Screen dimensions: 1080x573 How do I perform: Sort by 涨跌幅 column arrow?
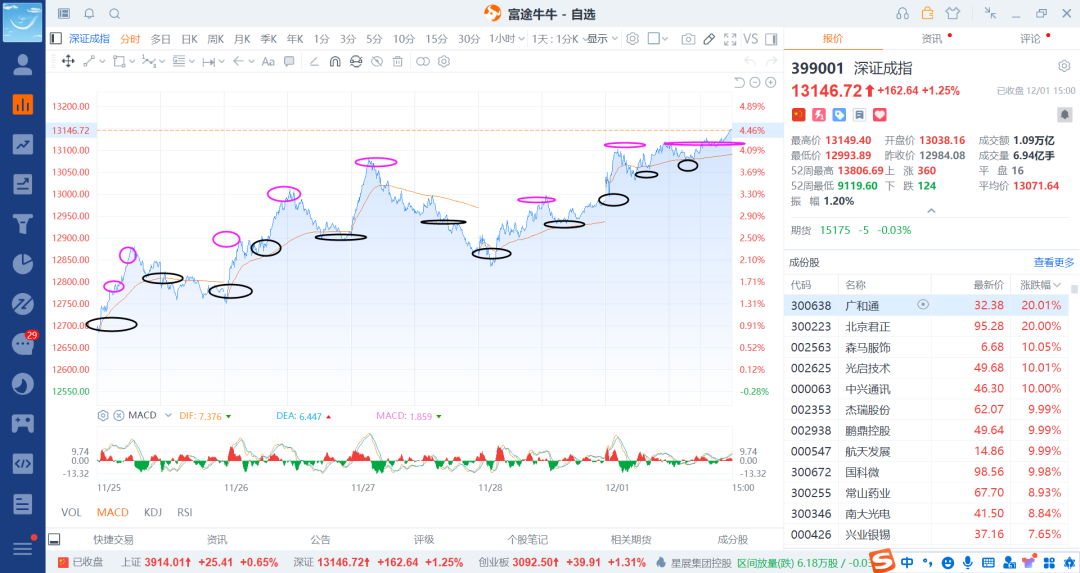(1057, 284)
